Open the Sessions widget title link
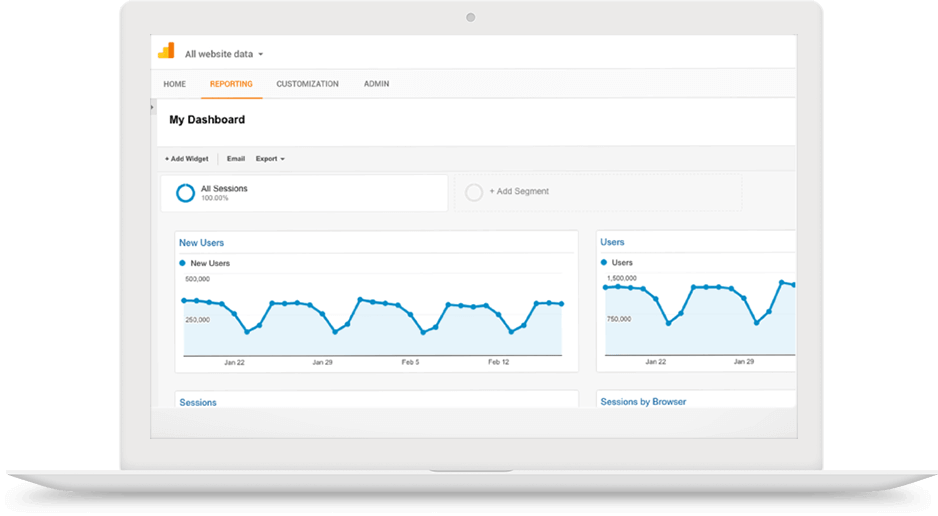The height and width of the screenshot is (516, 938). tap(198, 402)
